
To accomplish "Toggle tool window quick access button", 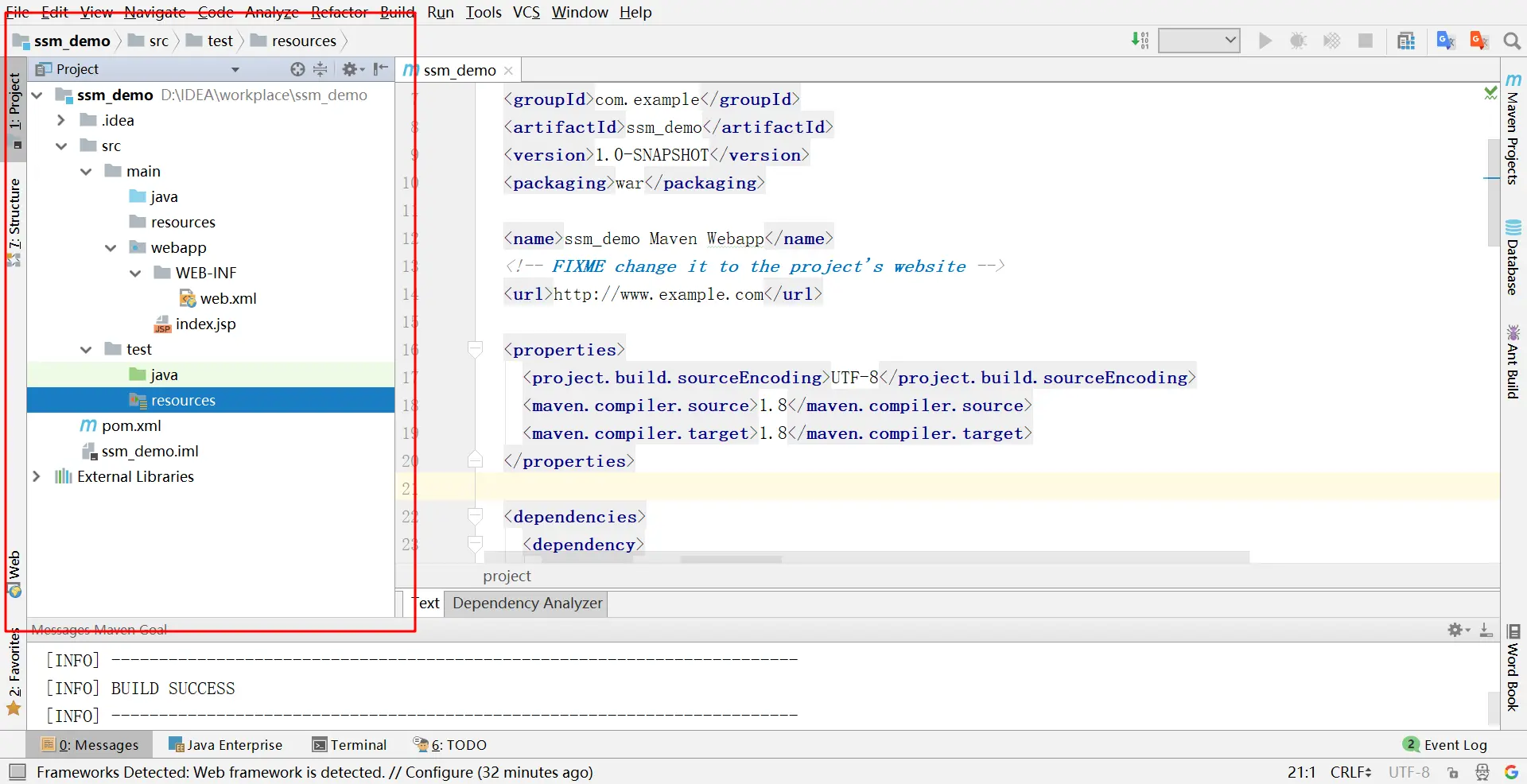I will click(x=17, y=771).
